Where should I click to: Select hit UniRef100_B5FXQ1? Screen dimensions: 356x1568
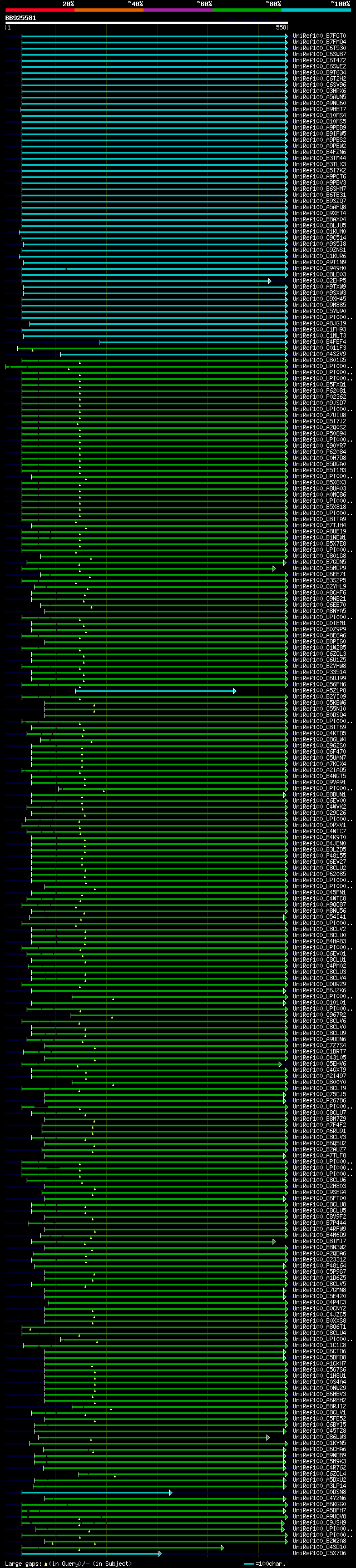tap(319, 385)
